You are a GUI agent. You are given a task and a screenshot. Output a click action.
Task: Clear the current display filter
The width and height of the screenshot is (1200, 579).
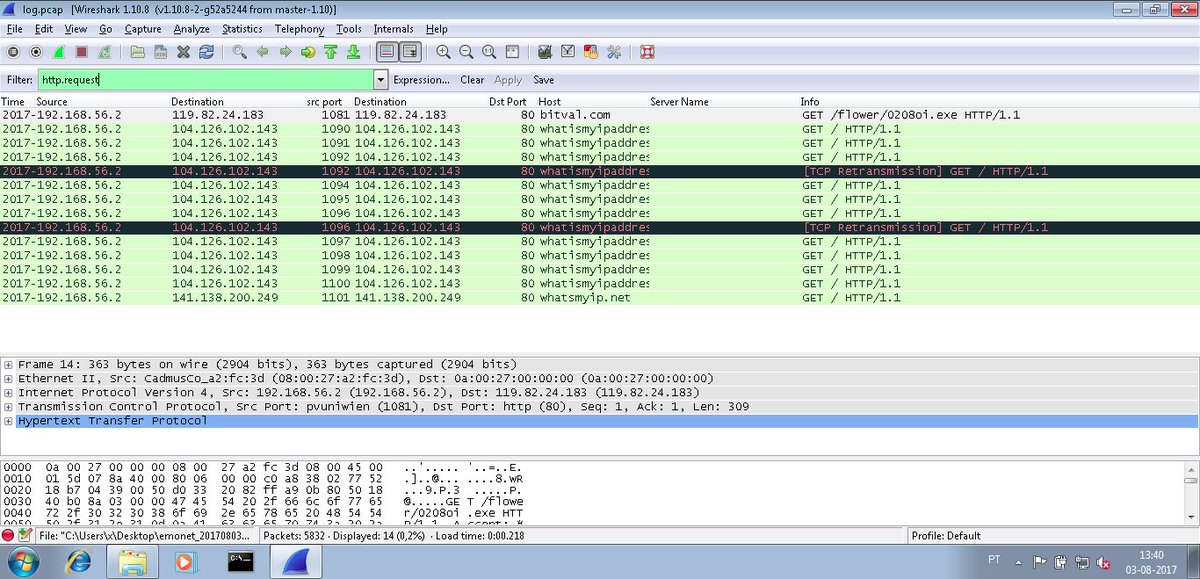pyautogui.click(x=470, y=80)
